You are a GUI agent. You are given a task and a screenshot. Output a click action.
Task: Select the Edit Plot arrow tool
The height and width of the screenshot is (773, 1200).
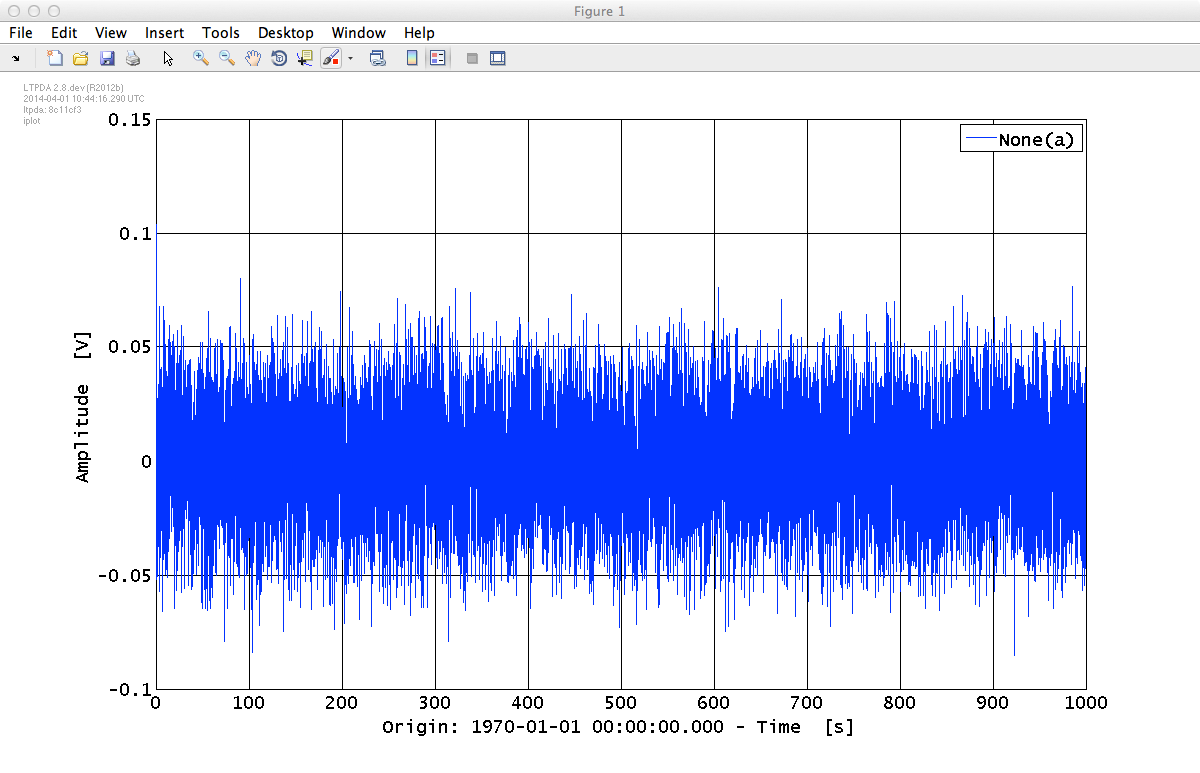click(x=168, y=59)
